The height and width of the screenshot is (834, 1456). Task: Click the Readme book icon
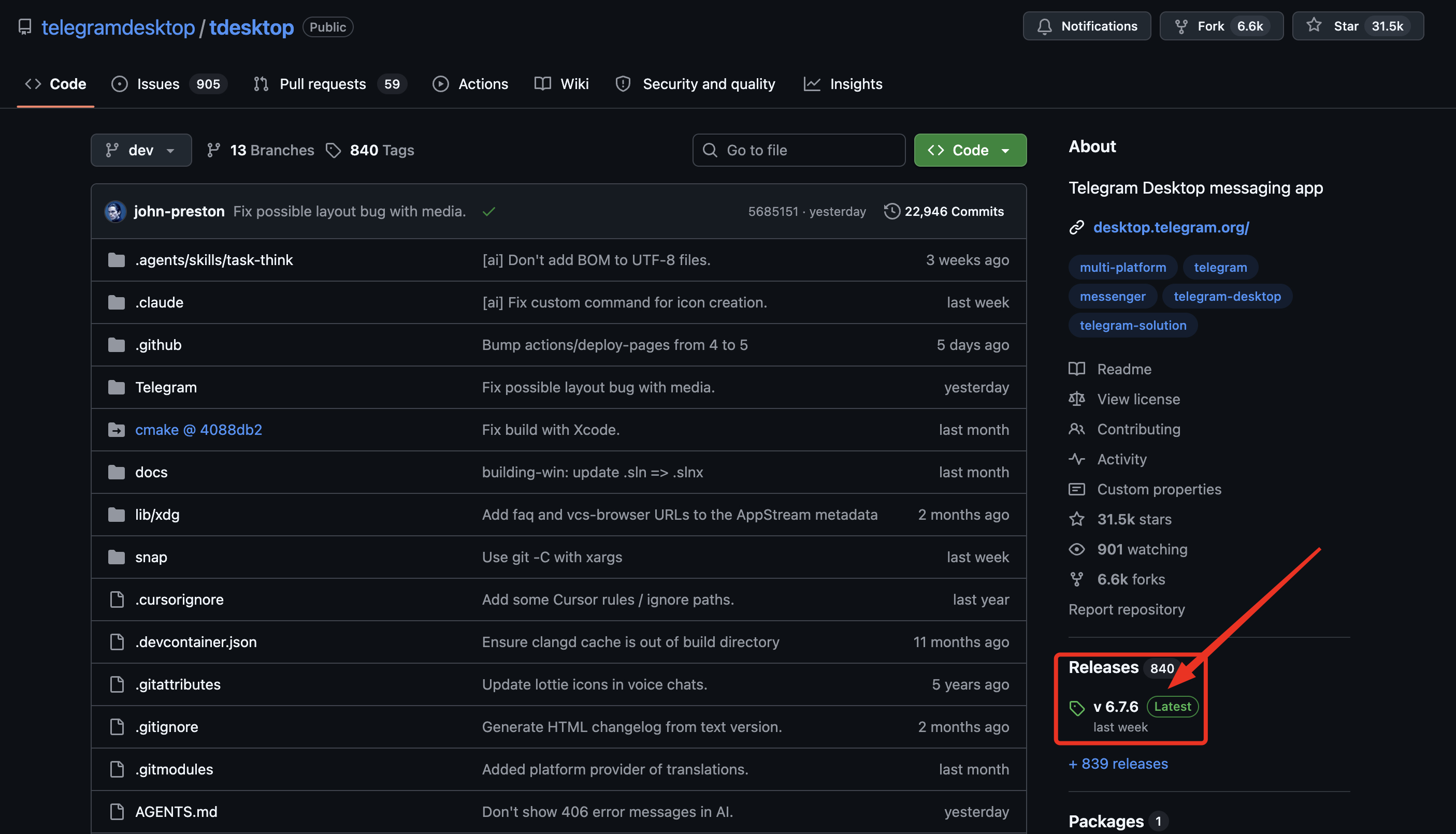click(1077, 369)
